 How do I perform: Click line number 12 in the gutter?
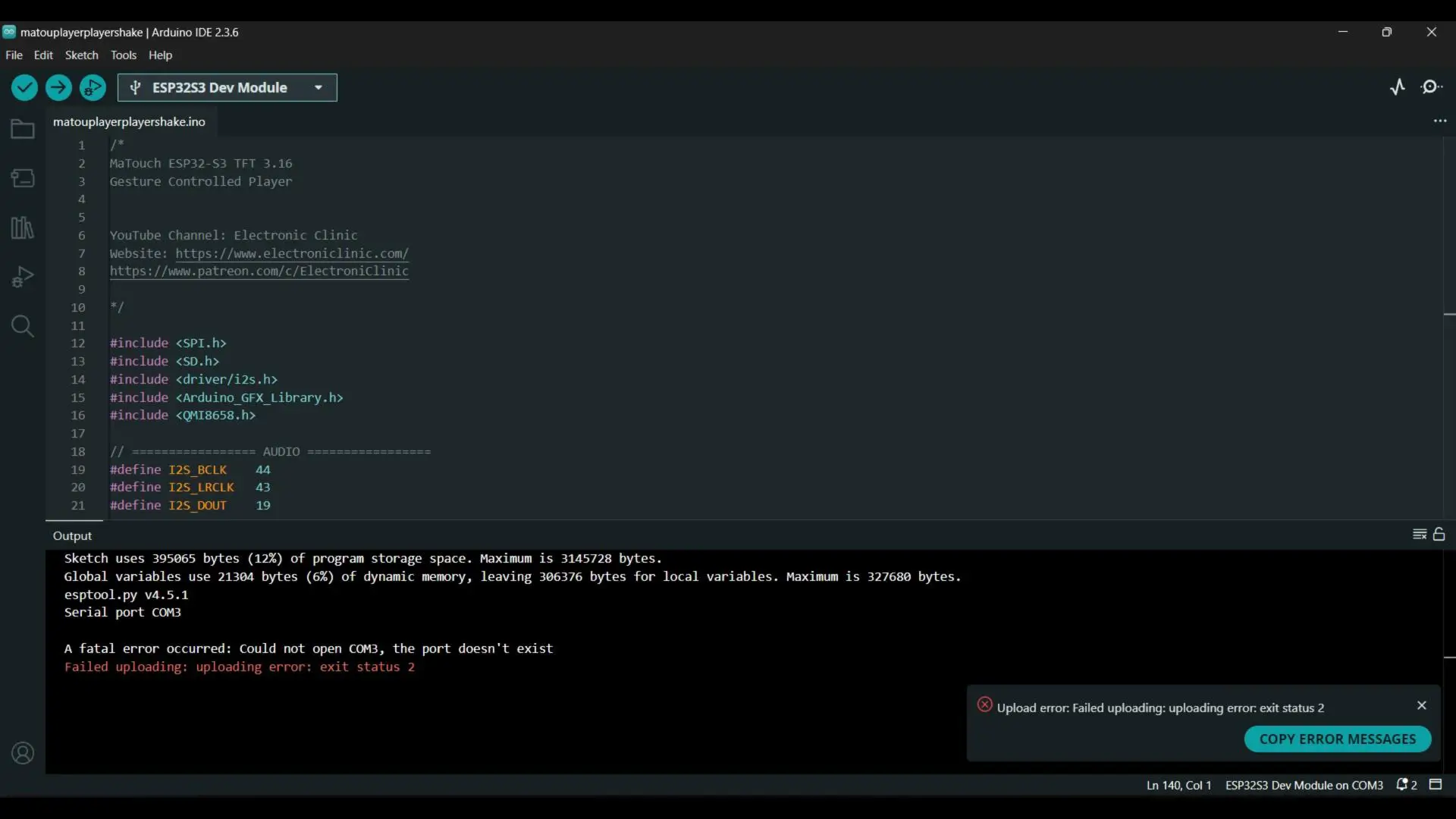[78, 344]
